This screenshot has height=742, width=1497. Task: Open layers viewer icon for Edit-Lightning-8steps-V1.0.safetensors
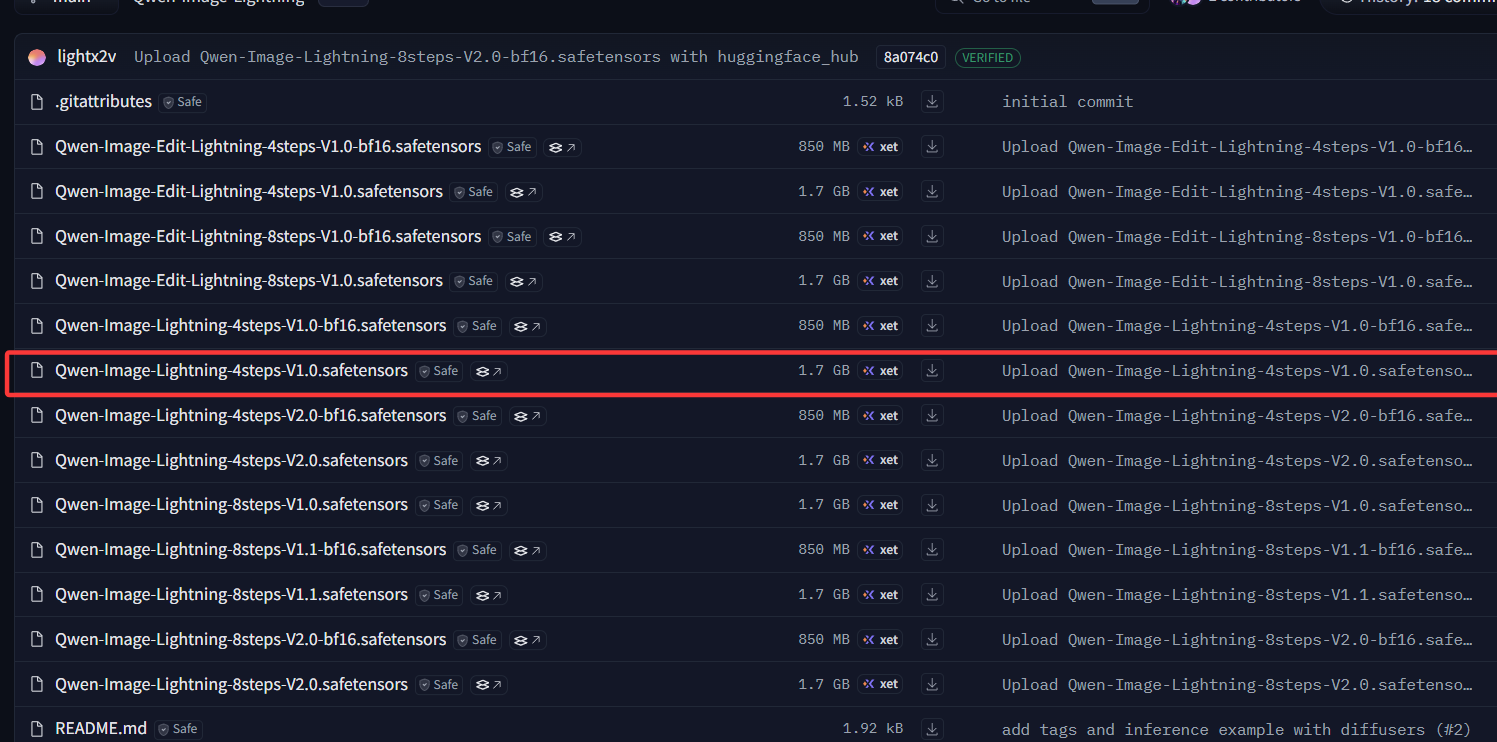(524, 281)
